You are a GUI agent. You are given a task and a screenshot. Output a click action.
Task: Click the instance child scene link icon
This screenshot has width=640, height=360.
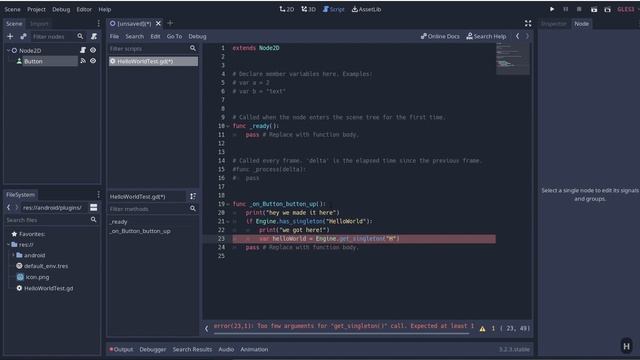tap(23, 36)
